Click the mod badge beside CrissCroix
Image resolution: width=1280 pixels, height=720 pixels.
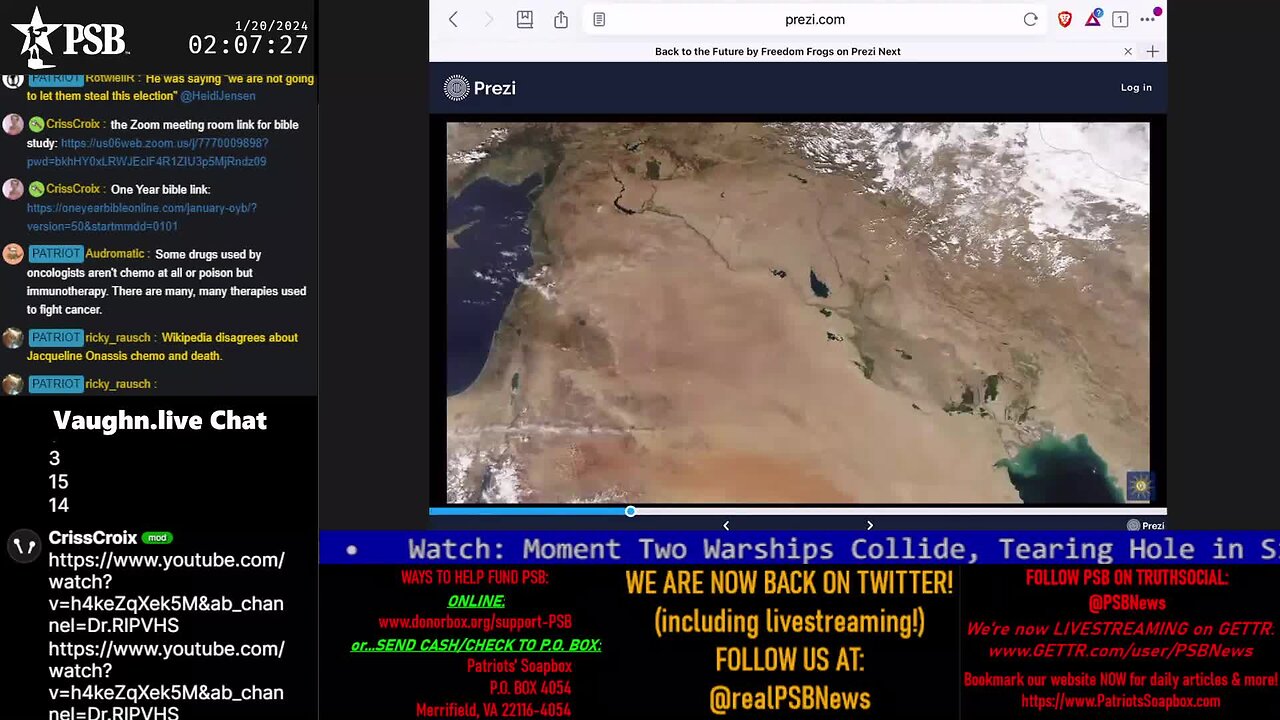tap(157, 538)
